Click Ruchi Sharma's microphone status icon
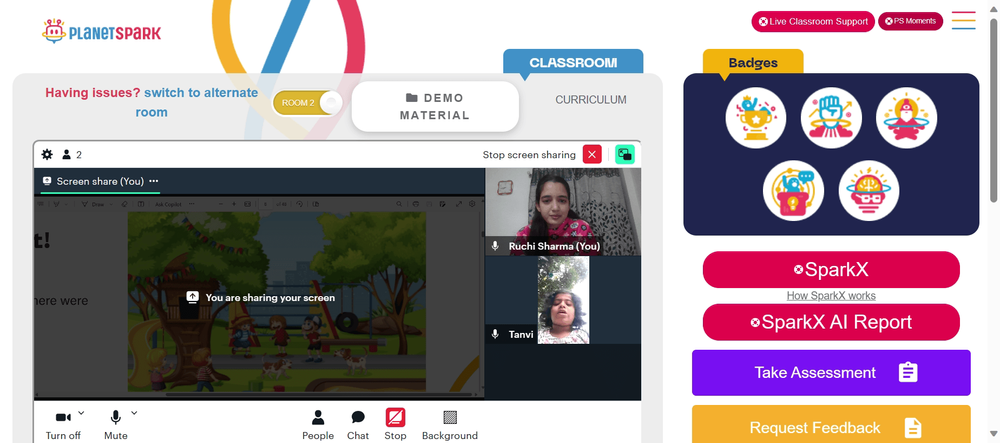 (495, 246)
